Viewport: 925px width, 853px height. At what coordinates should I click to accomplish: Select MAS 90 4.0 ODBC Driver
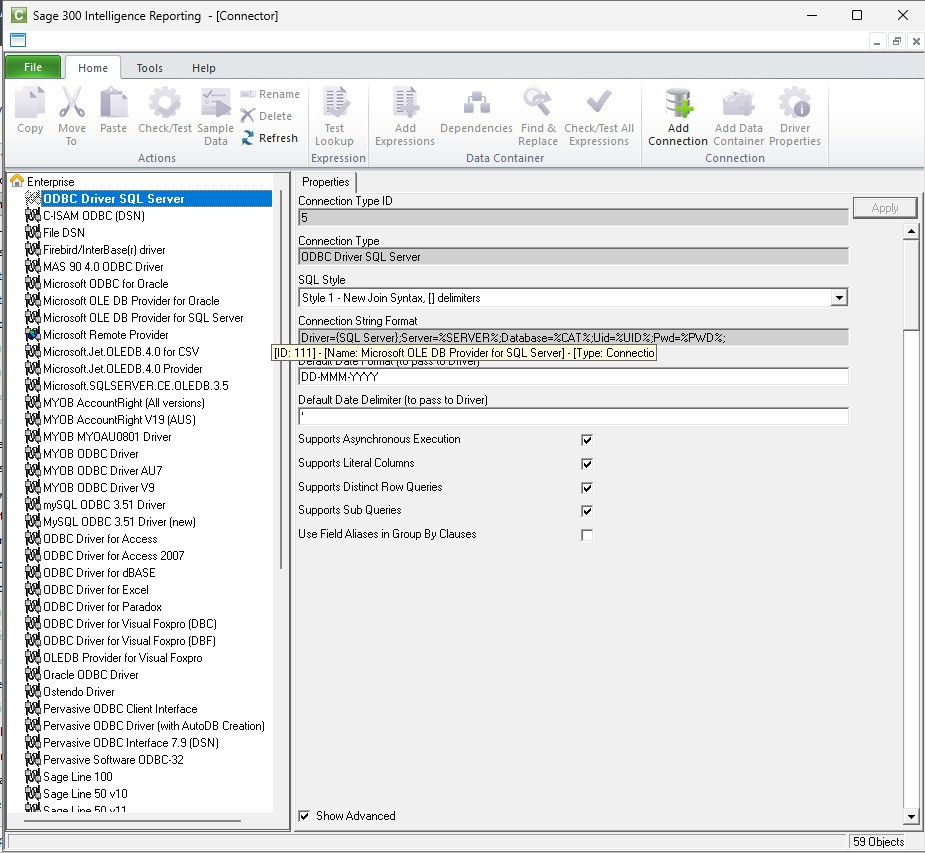tap(103, 267)
